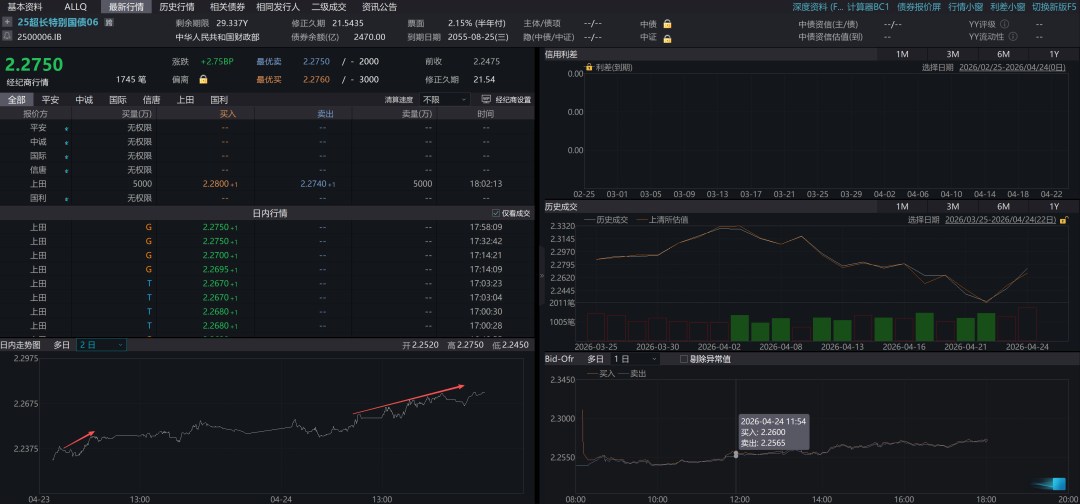The width and height of the screenshot is (1080, 504).
Task: Click the bell alert icon beside 2500006.IB
Action: (7, 35)
